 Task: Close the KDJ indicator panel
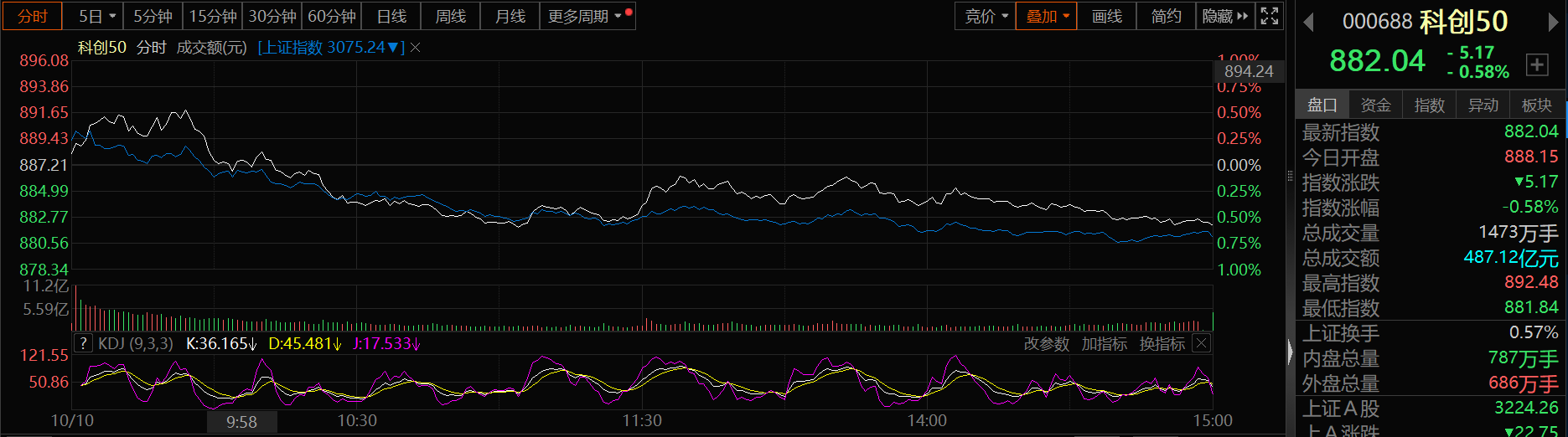click(1201, 343)
